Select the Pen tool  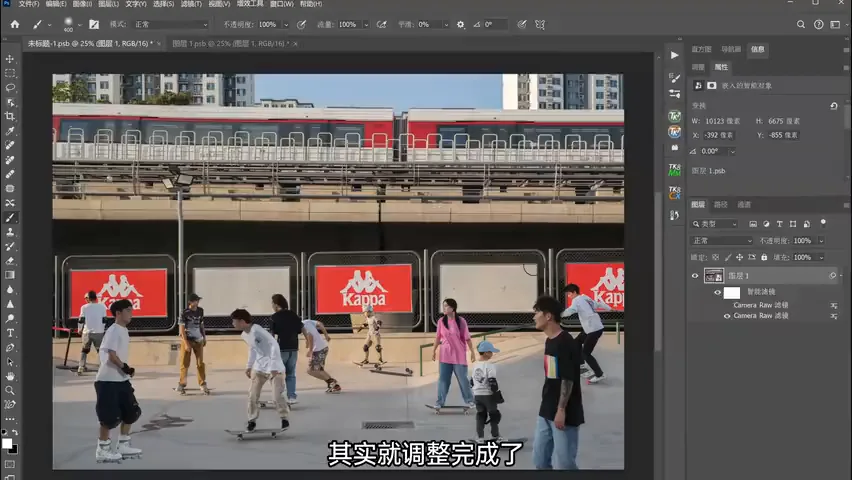[10, 347]
